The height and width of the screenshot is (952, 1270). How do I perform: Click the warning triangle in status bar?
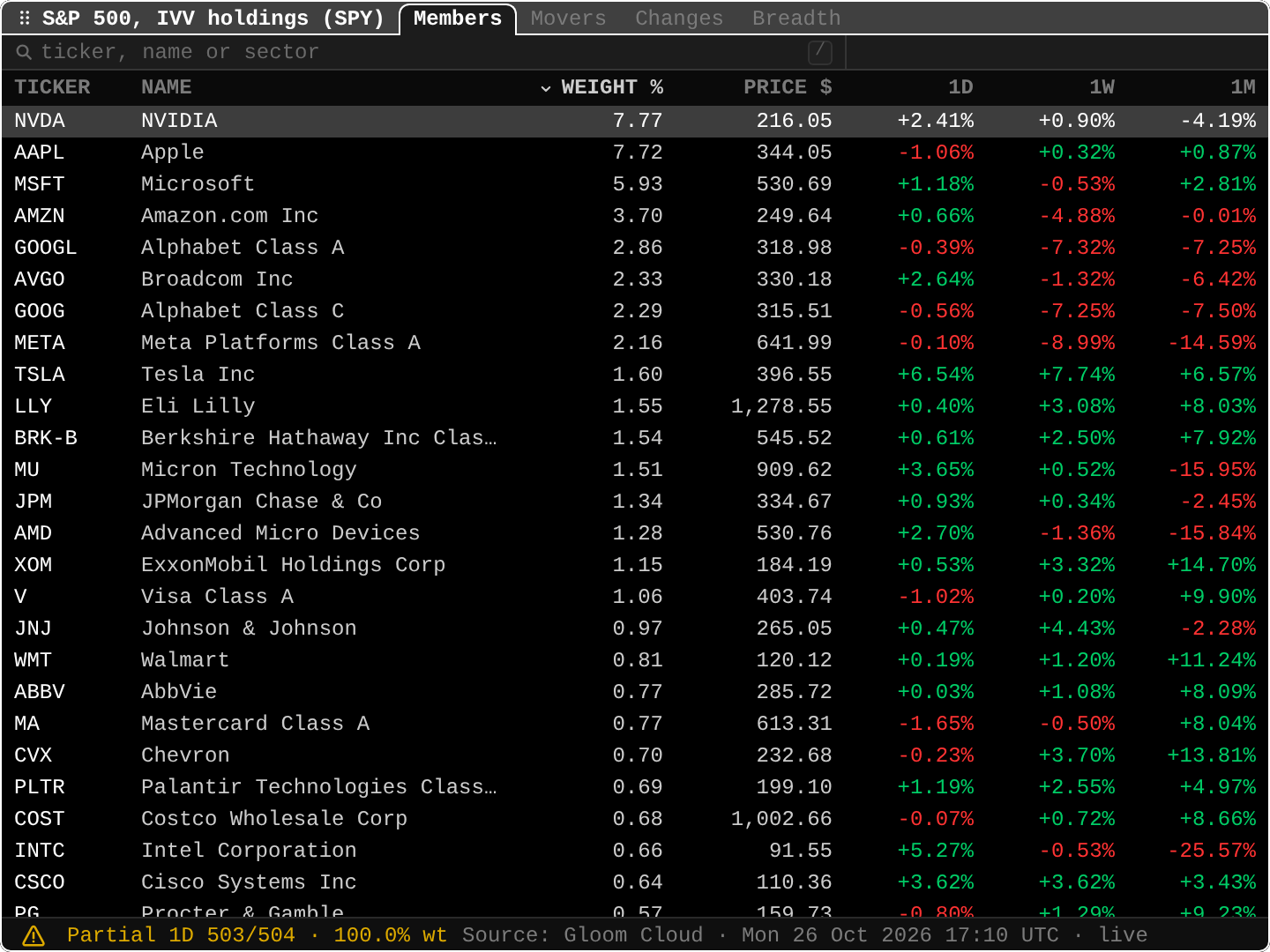tap(34, 935)
